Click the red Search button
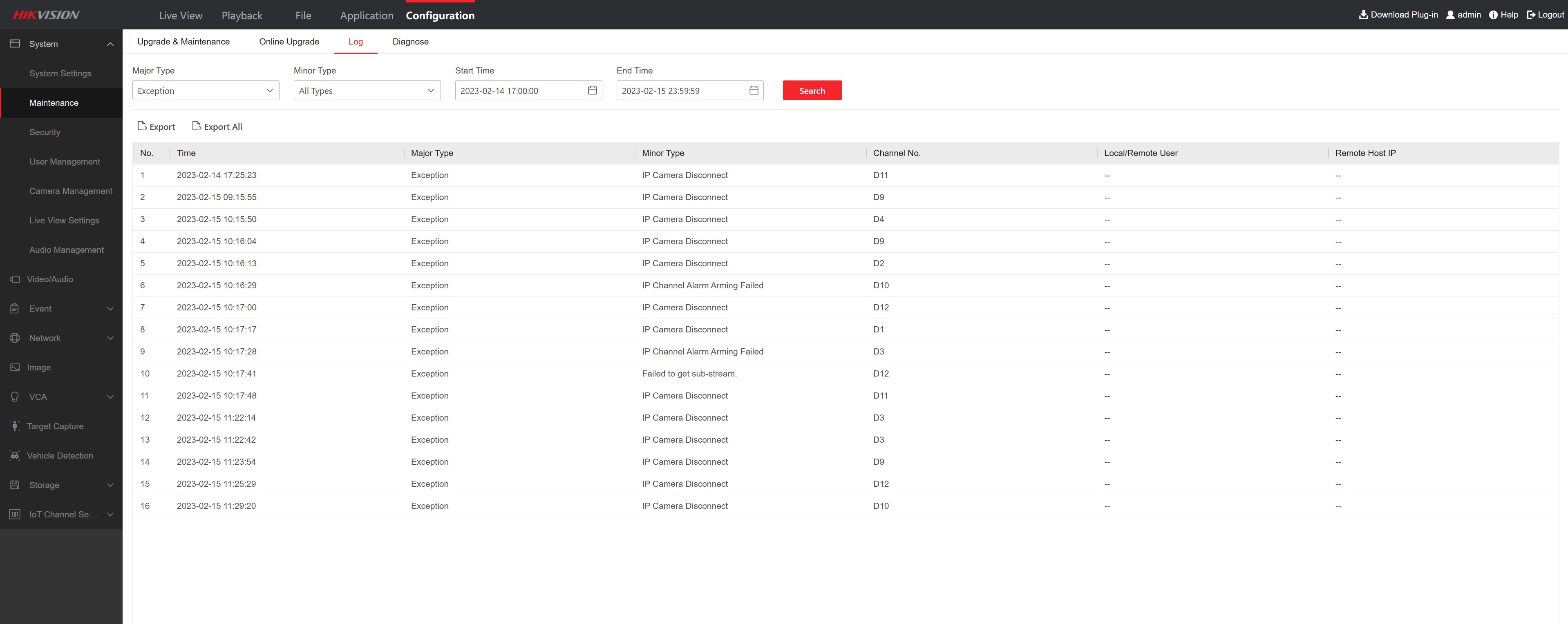Image resolution: width=1568 pixels, height=624 pixels. [812, 91]
